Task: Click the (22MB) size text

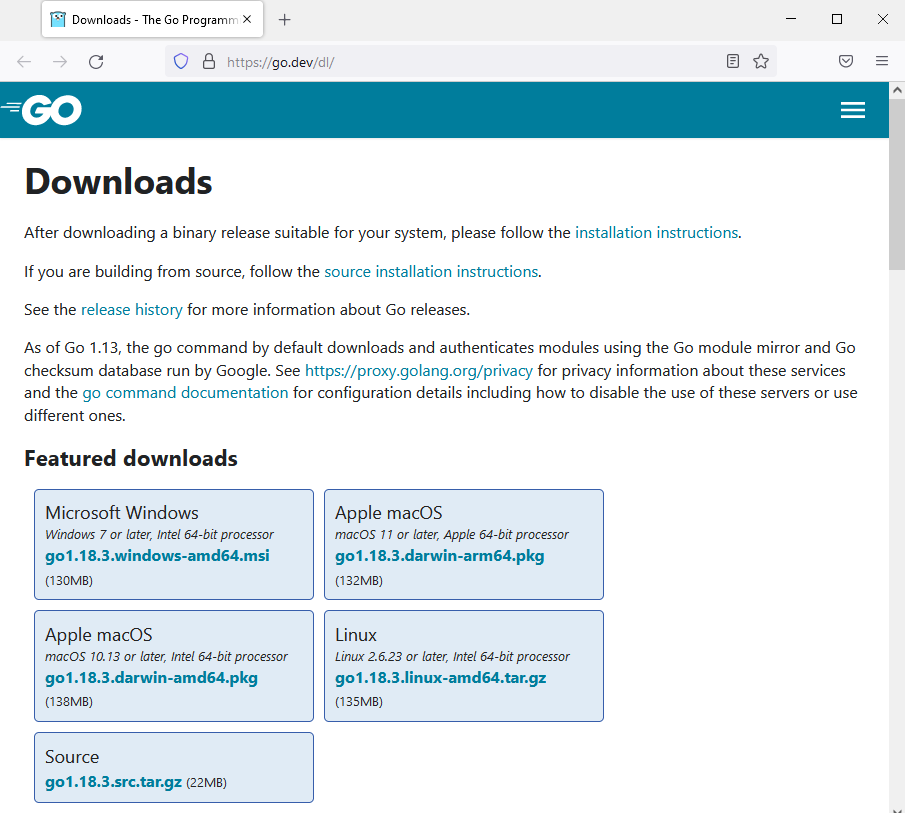Action: (x=207, y=782)
